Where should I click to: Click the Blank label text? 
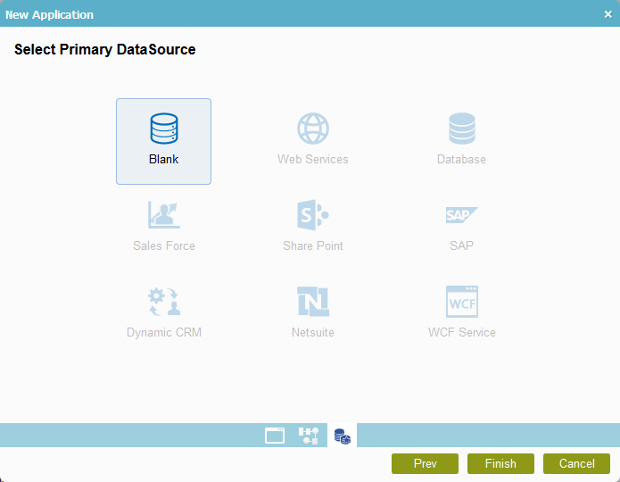pyautogui.click(x=164, y=159)
